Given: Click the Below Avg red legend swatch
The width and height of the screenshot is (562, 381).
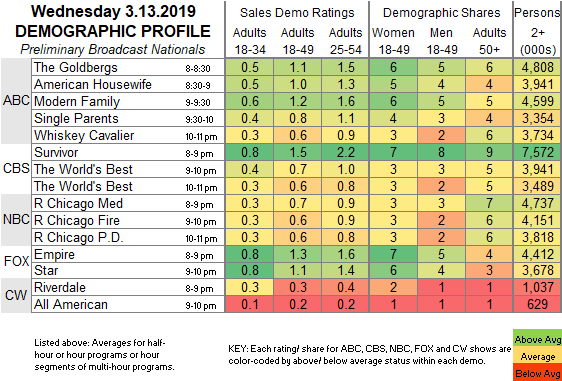Looking at the screenshot, I should (x=537, y=373).
